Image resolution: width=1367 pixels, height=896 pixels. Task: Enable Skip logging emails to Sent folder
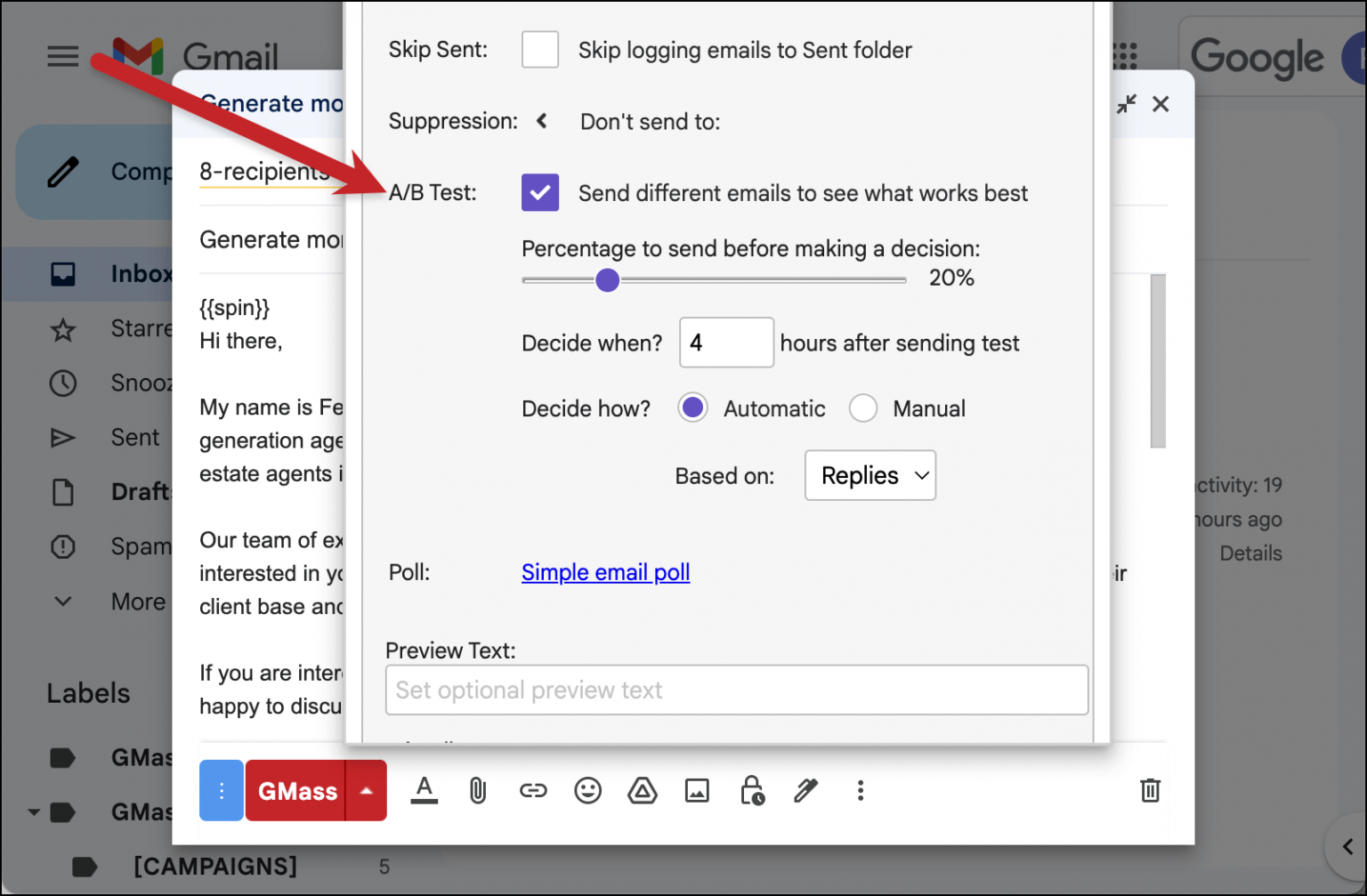pos(539,50)
